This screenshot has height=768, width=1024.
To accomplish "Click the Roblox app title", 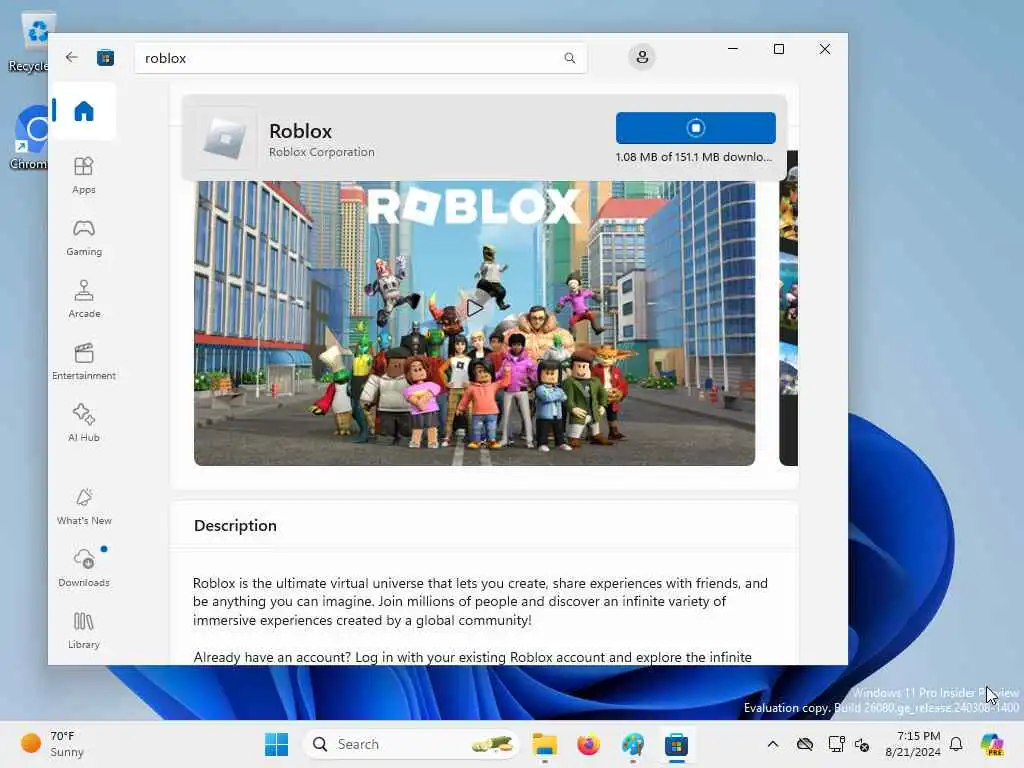I will (x=300, y=131).
